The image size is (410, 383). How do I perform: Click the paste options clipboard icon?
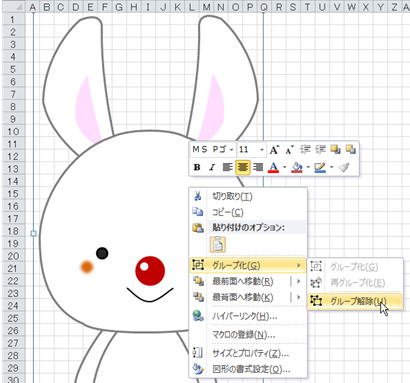(x=198, y=228)
